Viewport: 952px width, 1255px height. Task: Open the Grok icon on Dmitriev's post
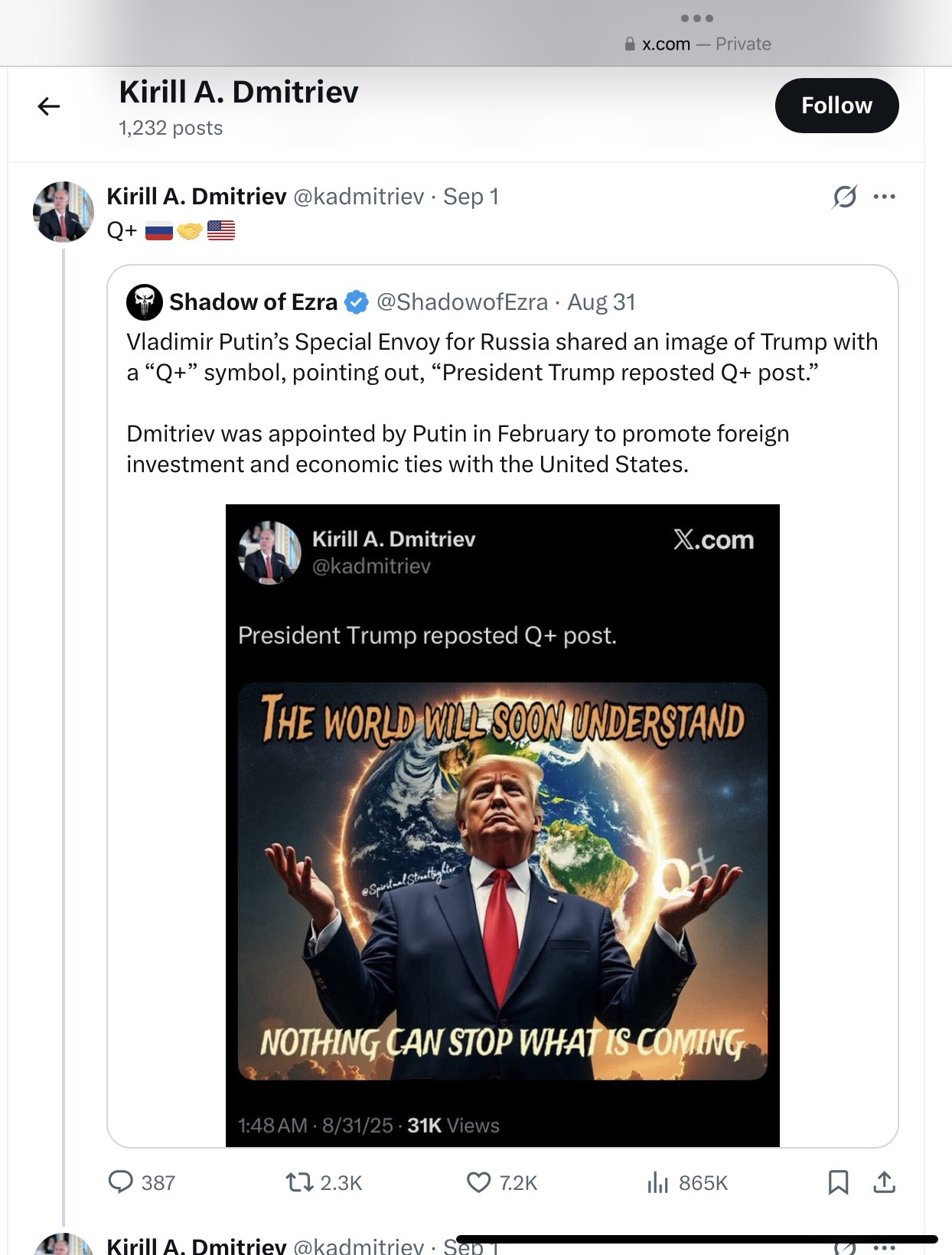coord(845,197)
